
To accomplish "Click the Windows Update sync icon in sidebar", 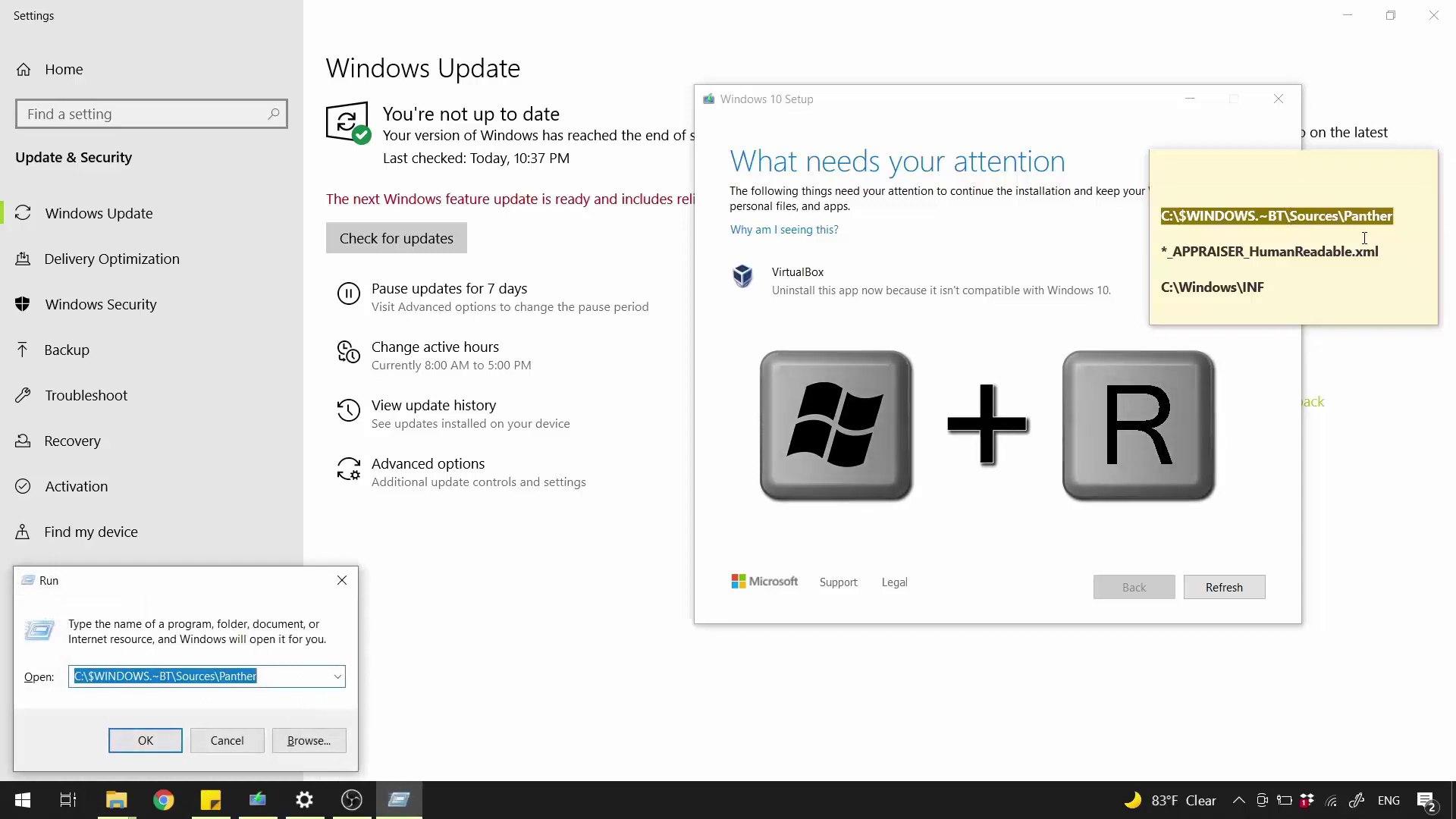I will [23, 213].
